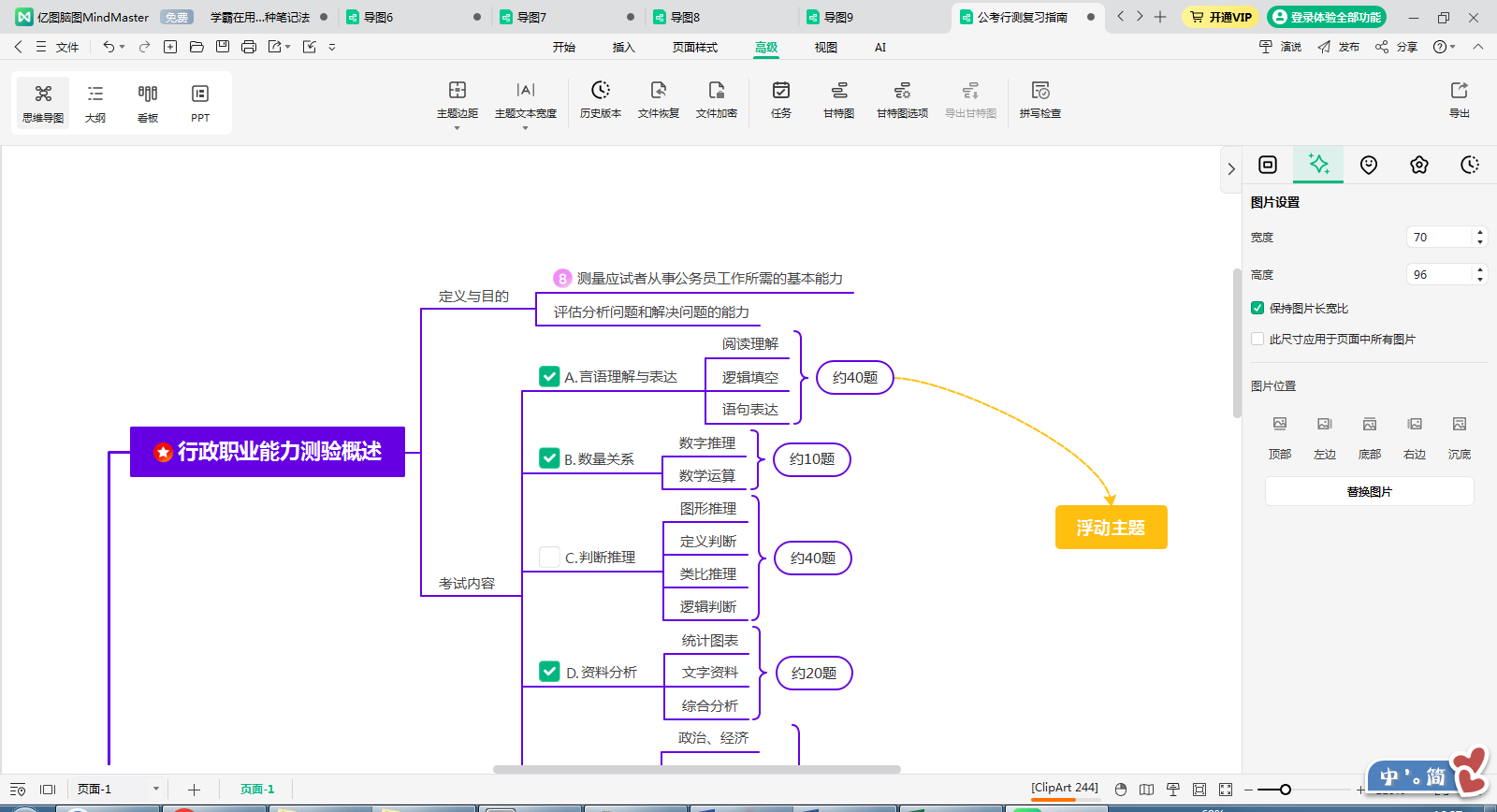Collapse the right side panel
Viewport: 1497px width, 812px height.
pos(1230,169)
